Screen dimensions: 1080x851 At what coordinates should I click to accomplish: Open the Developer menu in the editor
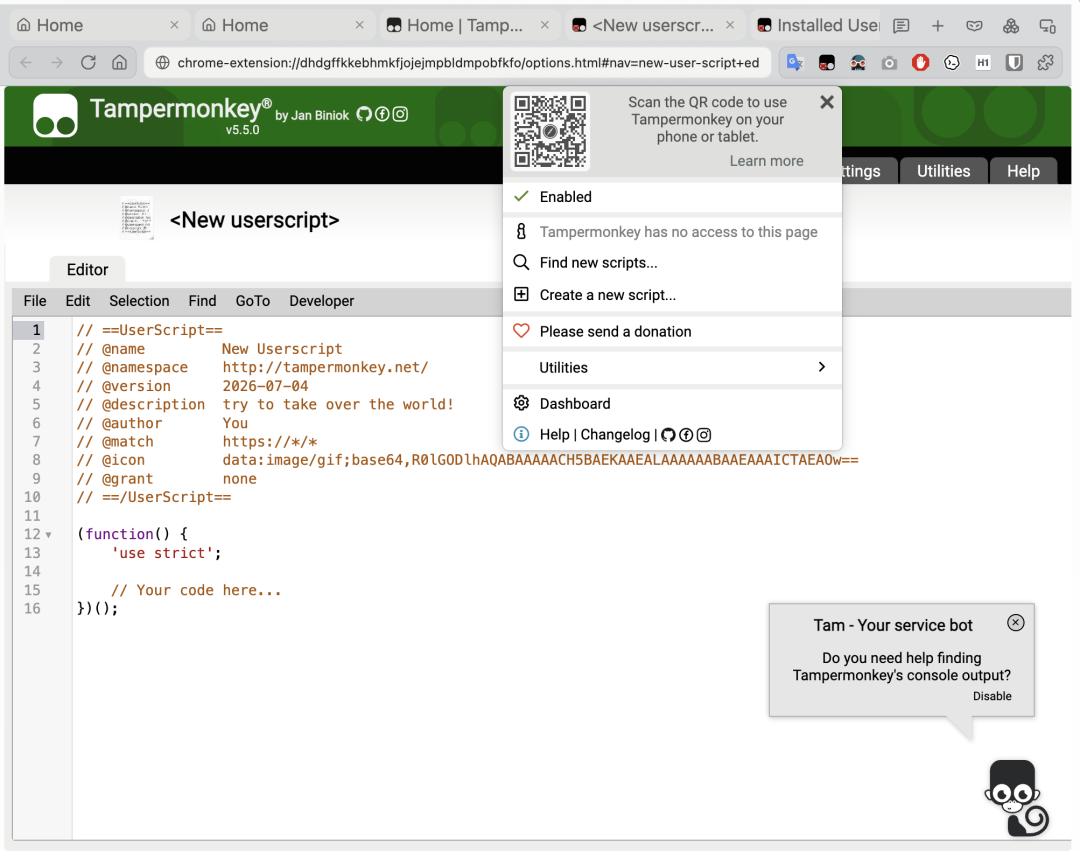322,301
